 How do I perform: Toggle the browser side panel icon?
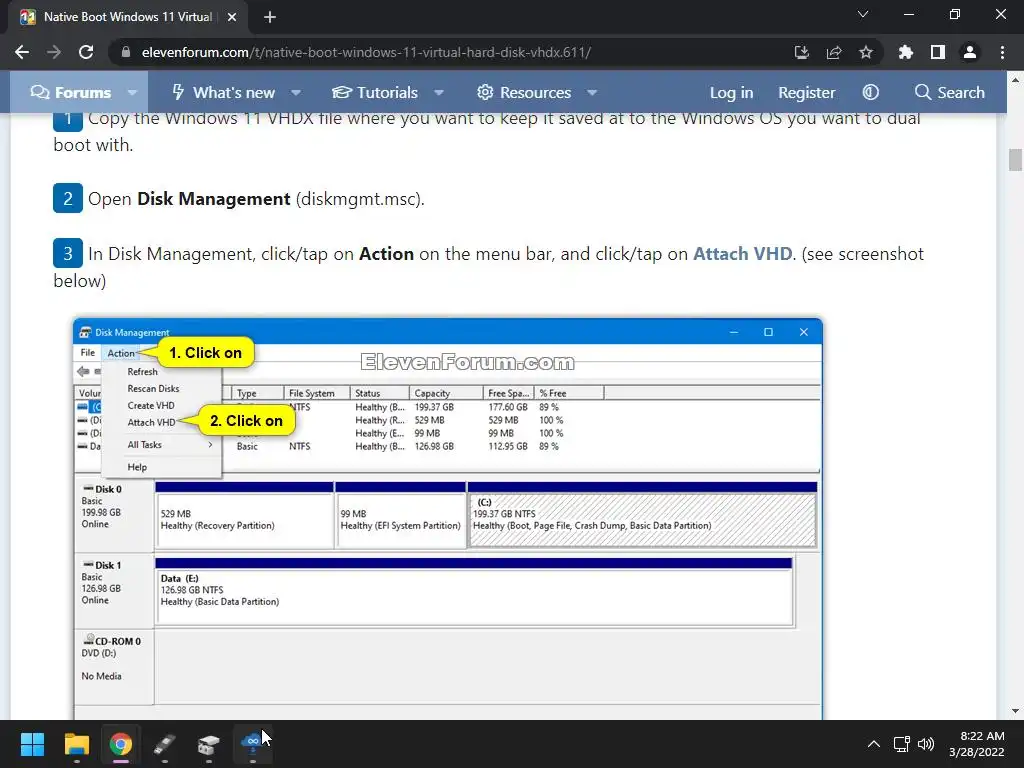[938, 52]
